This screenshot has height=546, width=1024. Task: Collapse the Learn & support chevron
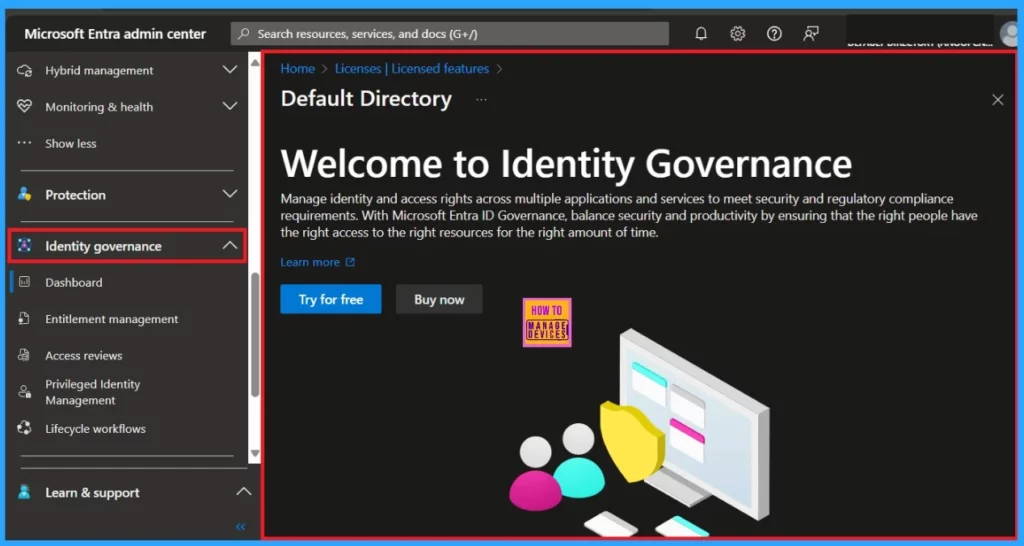[243, 492]
